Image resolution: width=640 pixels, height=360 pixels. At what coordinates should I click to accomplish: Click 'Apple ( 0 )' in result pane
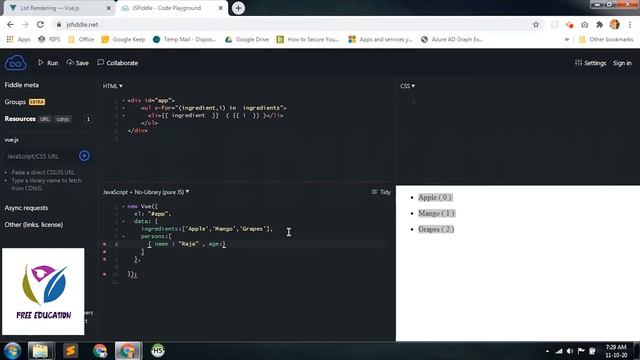(x=435, y=198)
